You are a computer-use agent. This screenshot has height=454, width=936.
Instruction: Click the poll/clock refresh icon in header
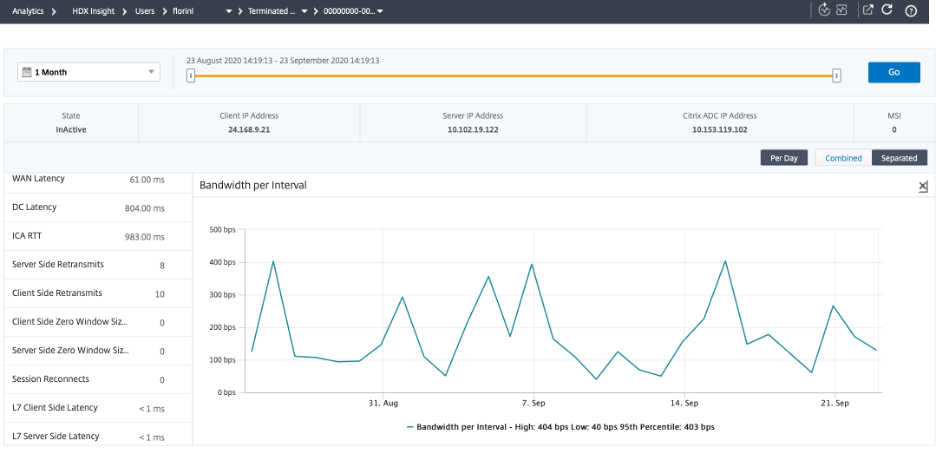point(823,10)
